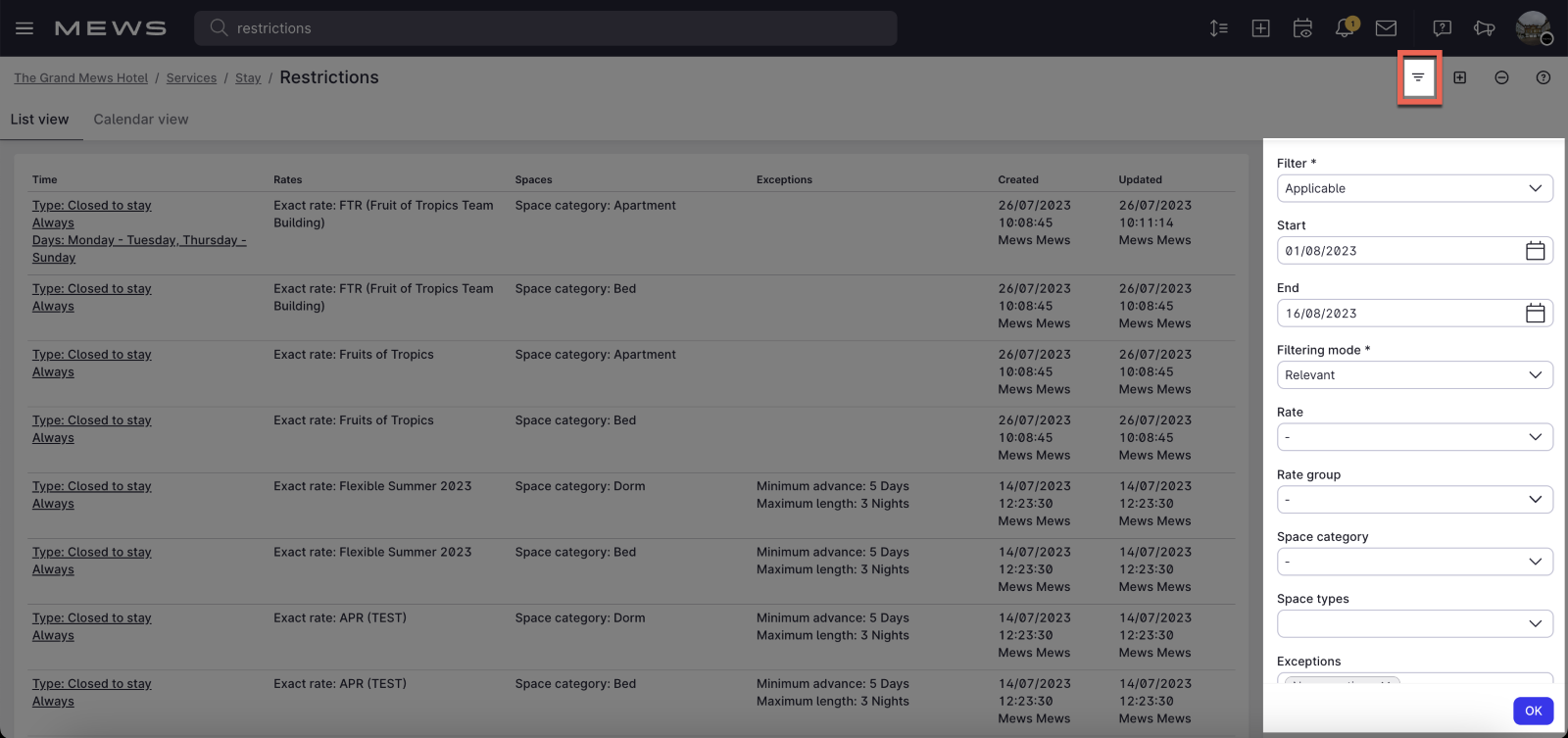Viewport: 1568px width, 738px height.
Task: Click the circled minus icon
Action: point(1501,77)
